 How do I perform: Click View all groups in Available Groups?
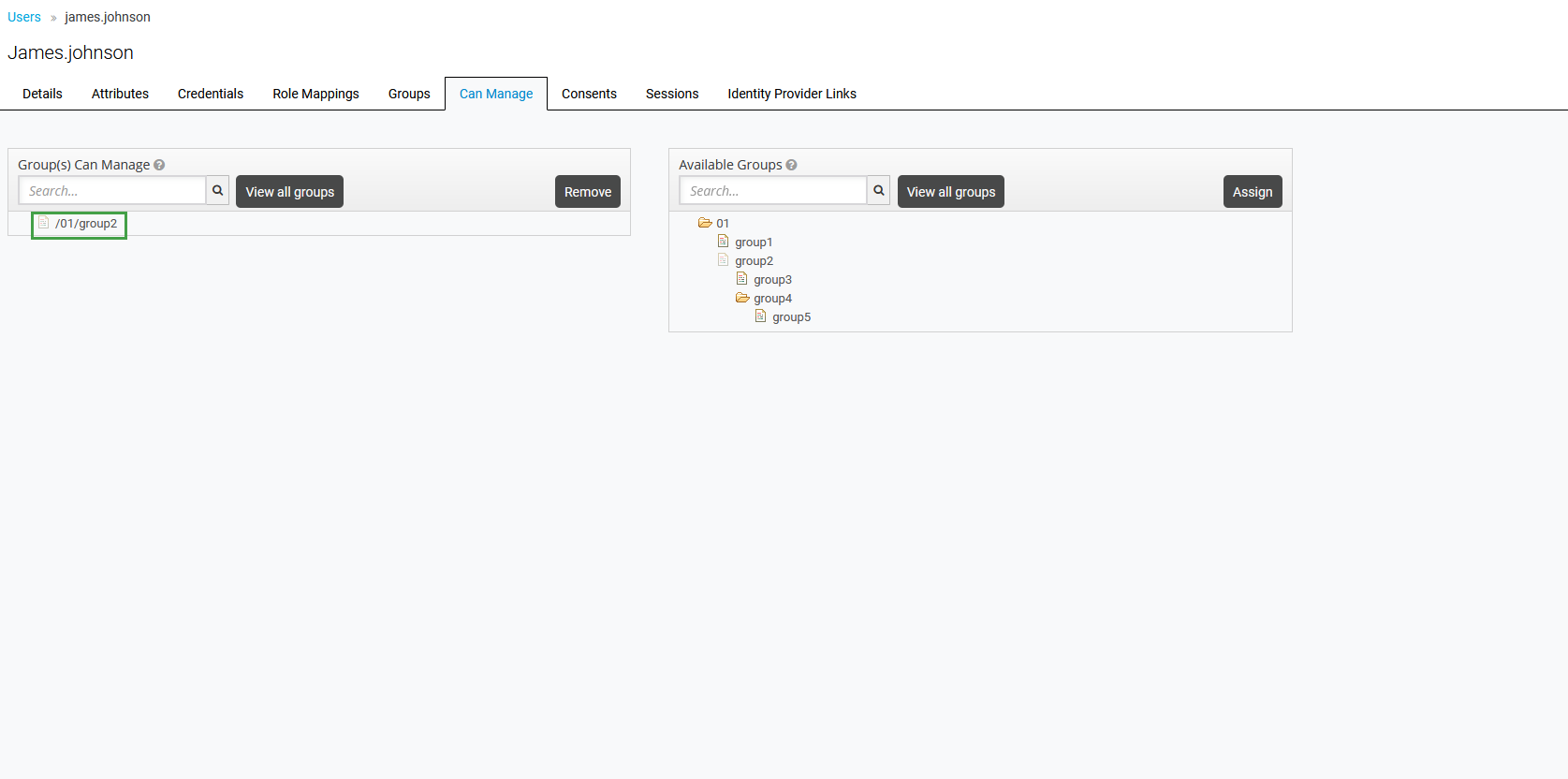[x=950, y=192]
